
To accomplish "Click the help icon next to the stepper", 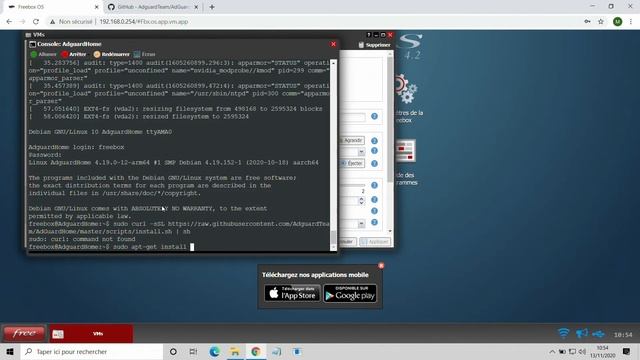I will tap(374, 200).
